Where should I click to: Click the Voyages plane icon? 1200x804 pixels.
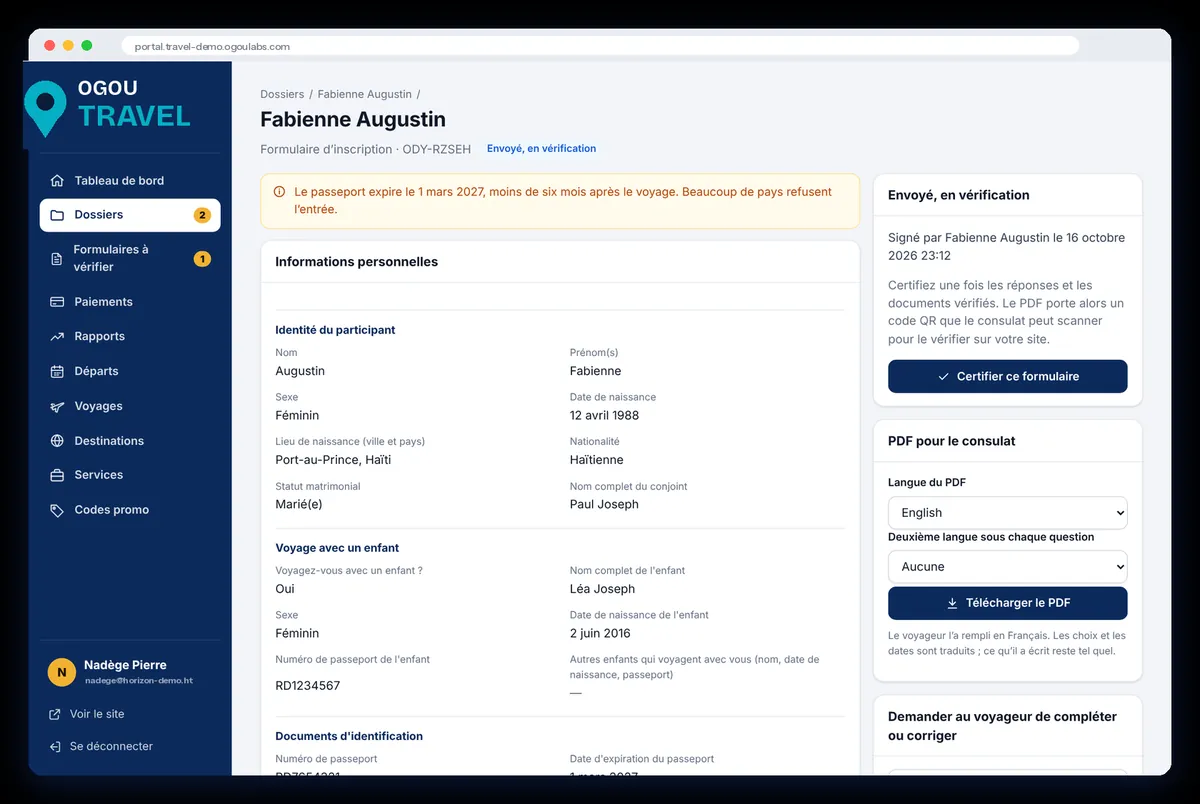[57, 406]
